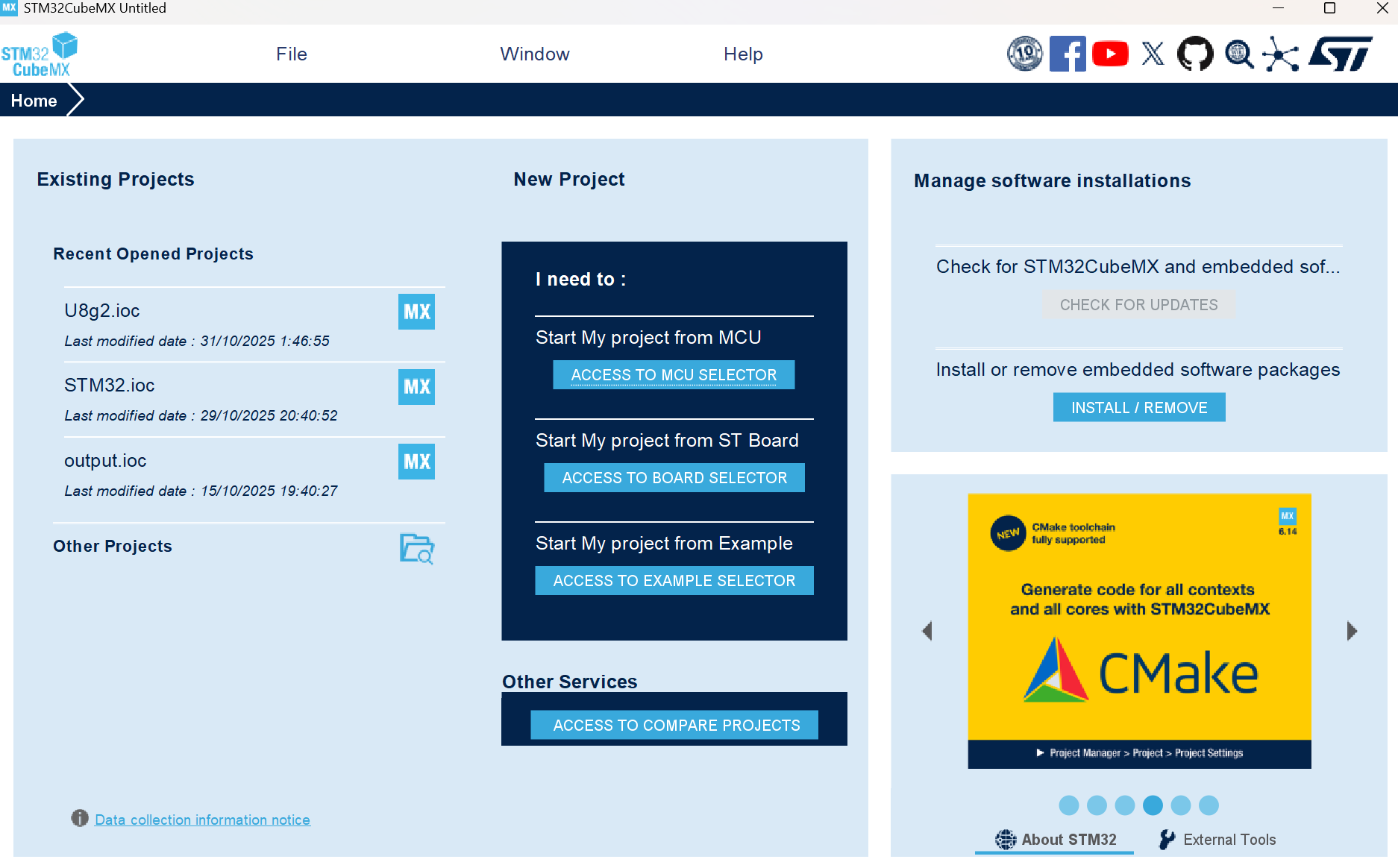1398x868 pixels.
Task: Select third carousel dot indicator
Action: (1125, 805)
